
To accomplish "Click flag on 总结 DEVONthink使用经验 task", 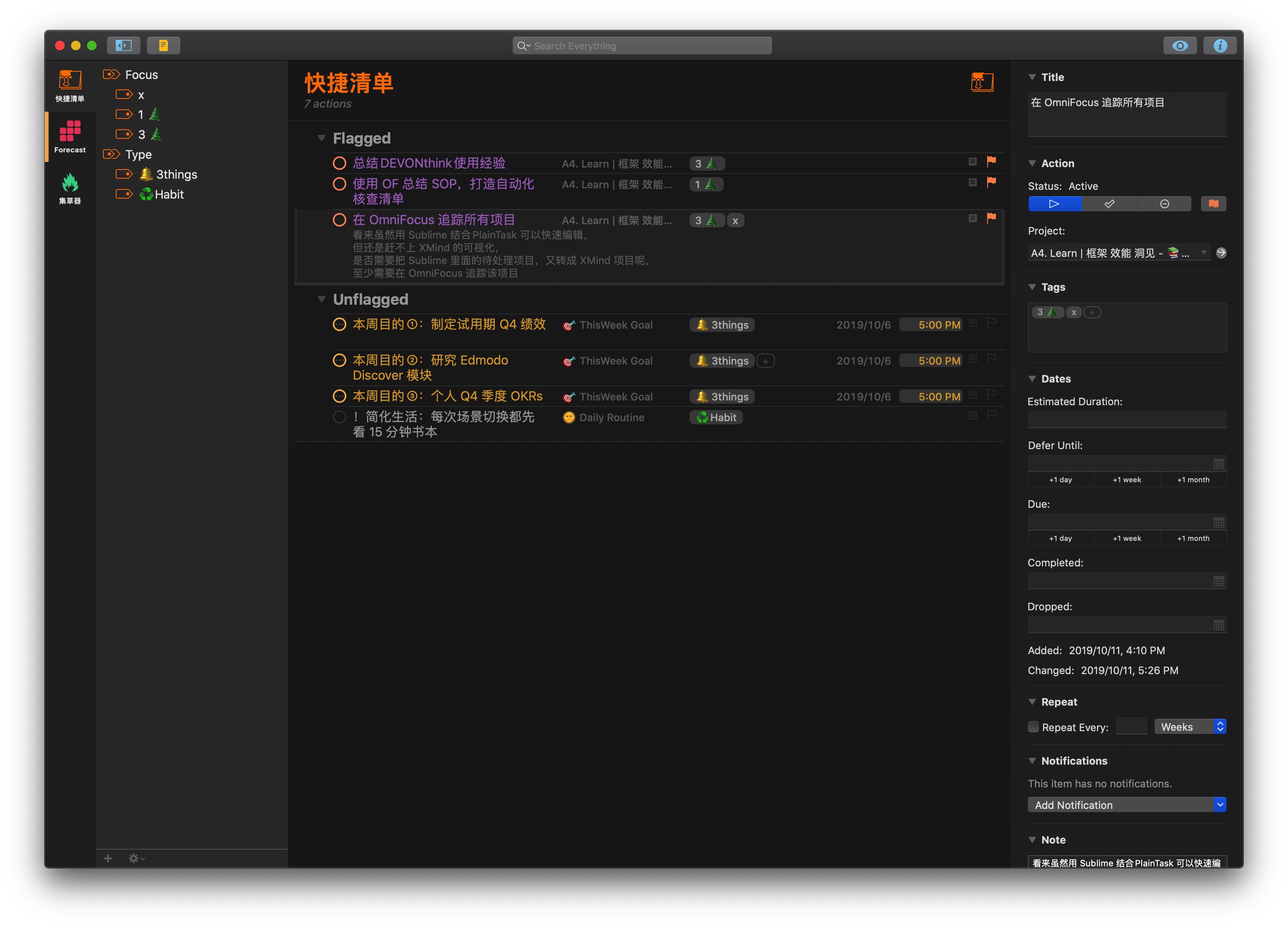I will (991, 162).
